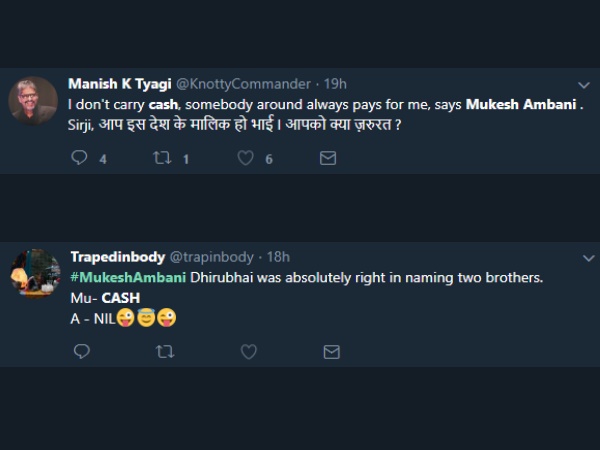
Task: Open Trapedinbody's display name link
Action: [112, 257]
